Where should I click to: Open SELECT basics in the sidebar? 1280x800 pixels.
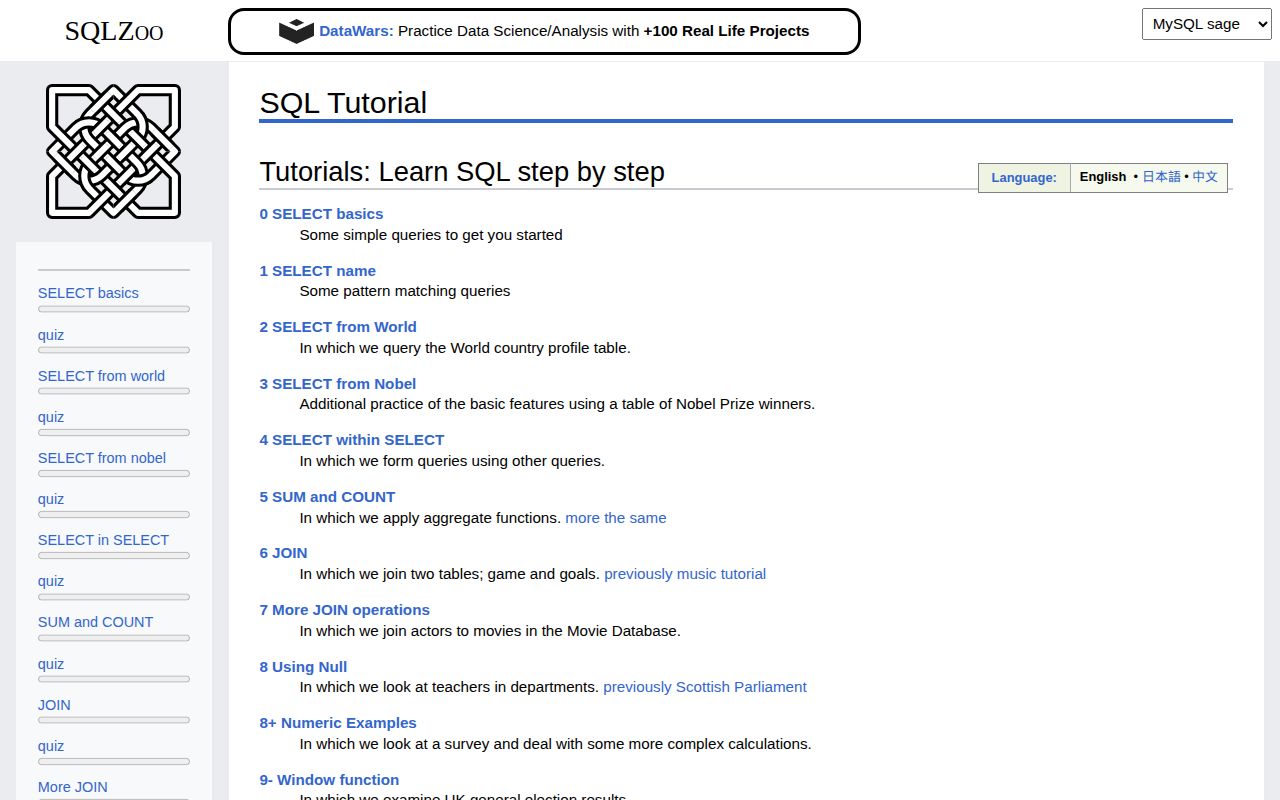coord(88,292)
